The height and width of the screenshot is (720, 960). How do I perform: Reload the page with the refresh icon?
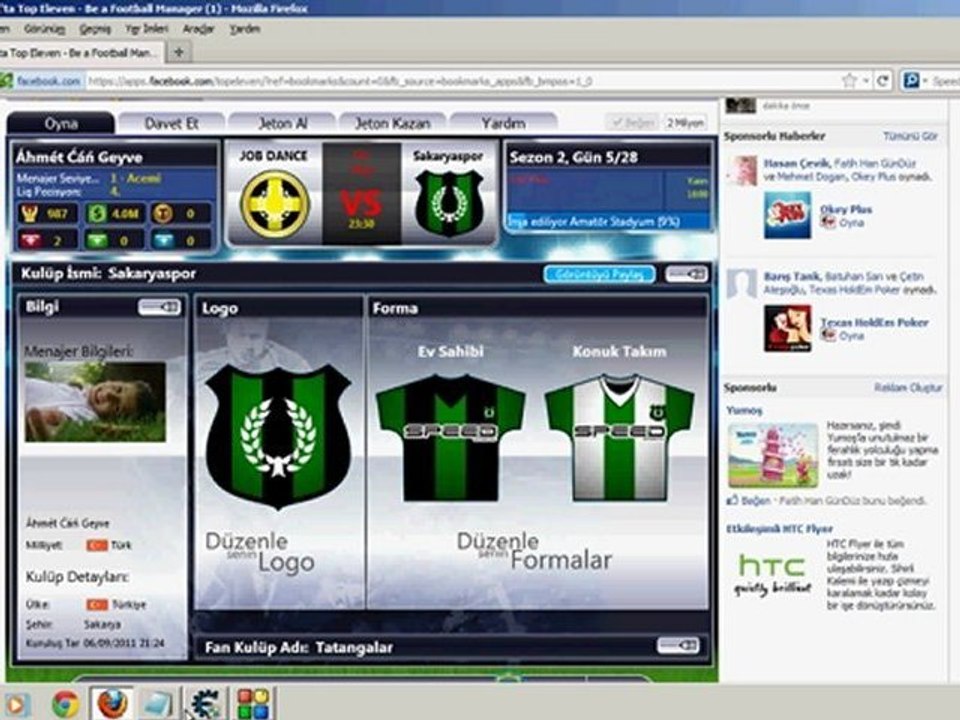point(882,80)
